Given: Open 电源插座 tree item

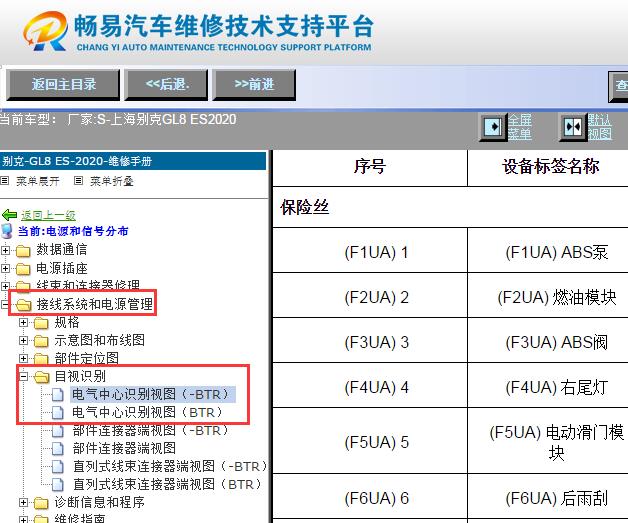Looking at the screenshot, I should tap(62, 268).
